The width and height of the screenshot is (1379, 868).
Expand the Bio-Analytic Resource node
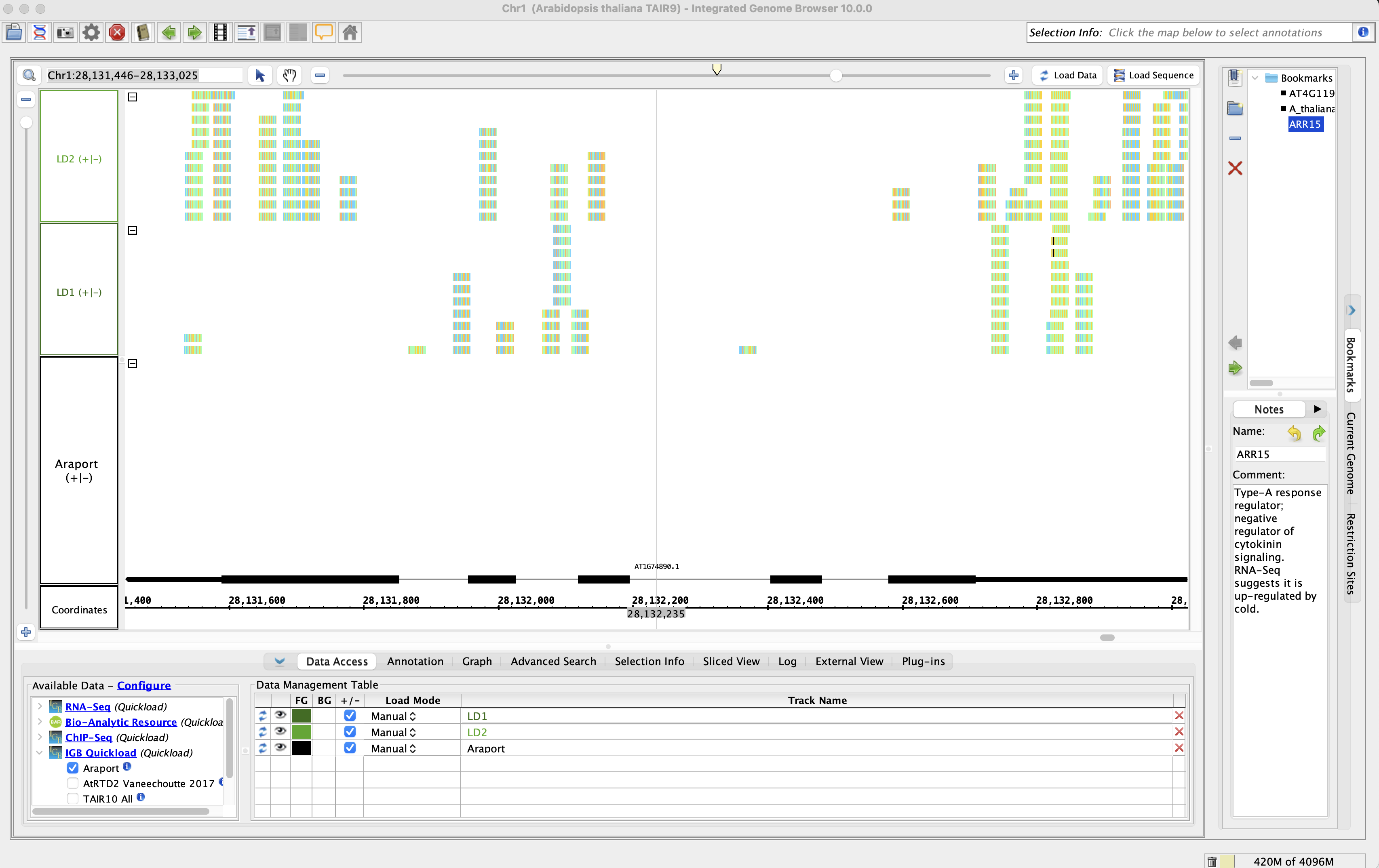[40, 721]
